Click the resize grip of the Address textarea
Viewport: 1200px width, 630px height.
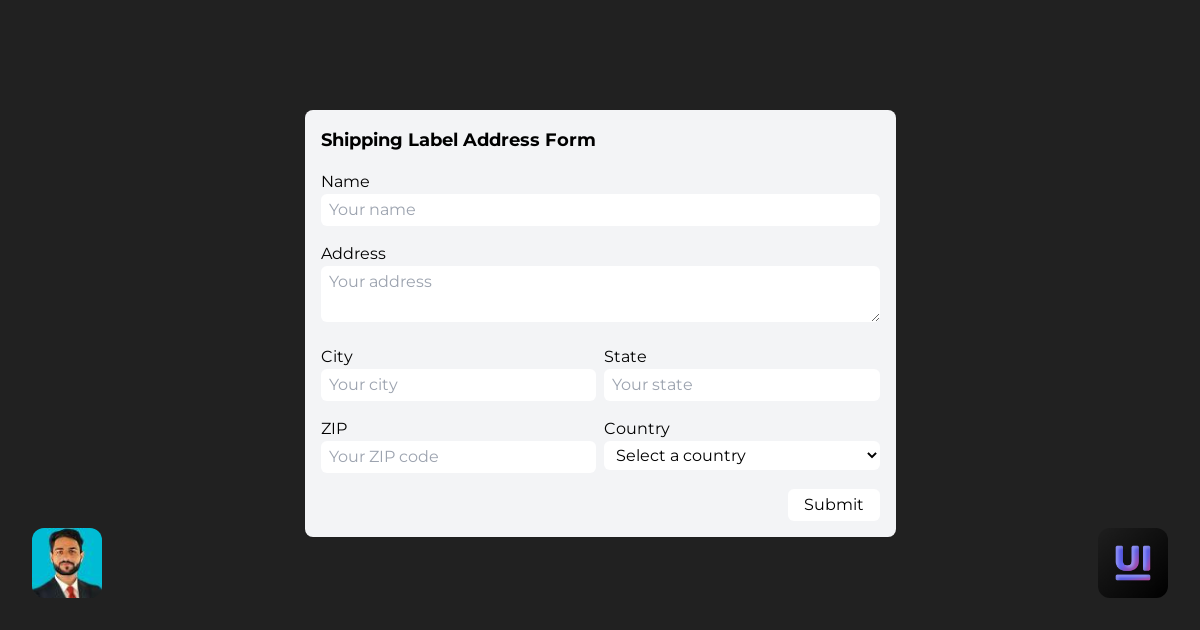tap(875, 315)
